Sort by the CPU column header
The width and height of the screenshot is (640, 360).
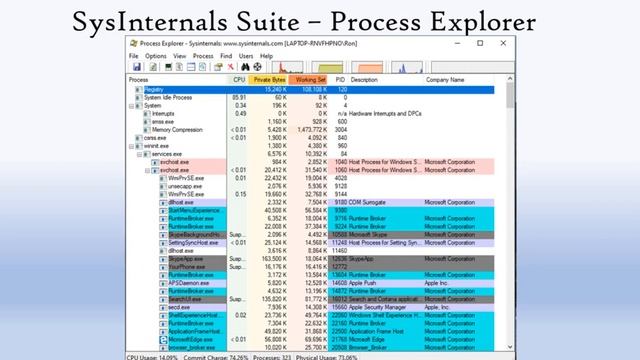(x=237, y=80)
